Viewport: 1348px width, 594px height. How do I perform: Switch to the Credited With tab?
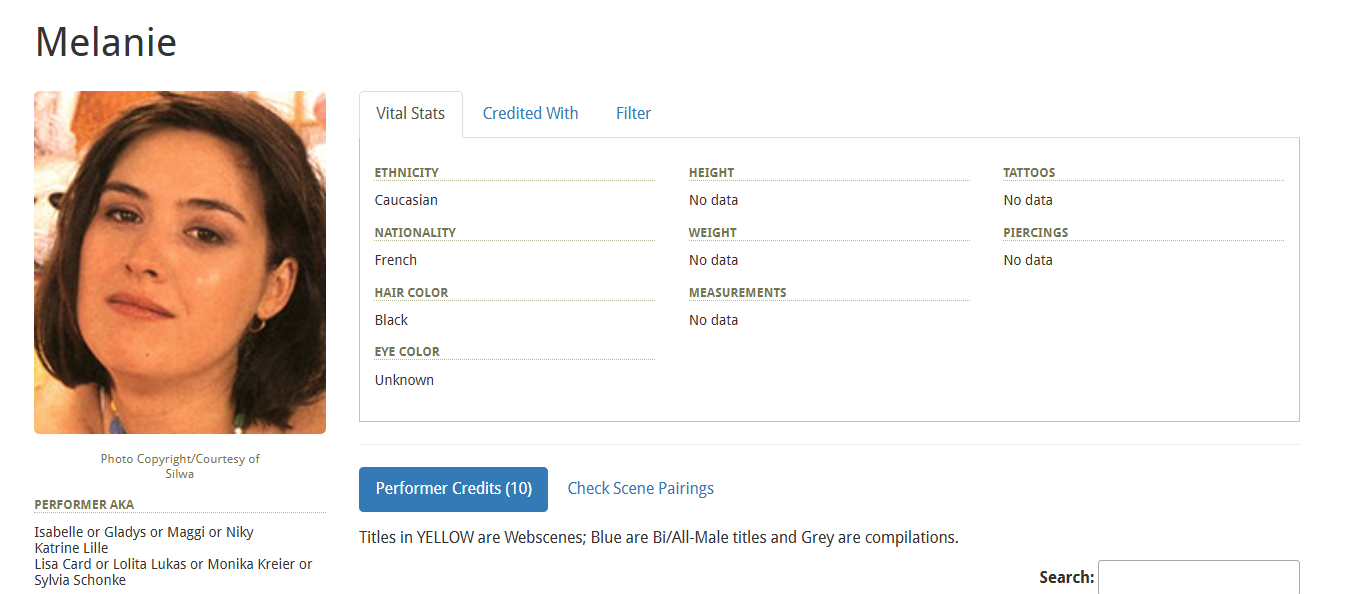530,112
